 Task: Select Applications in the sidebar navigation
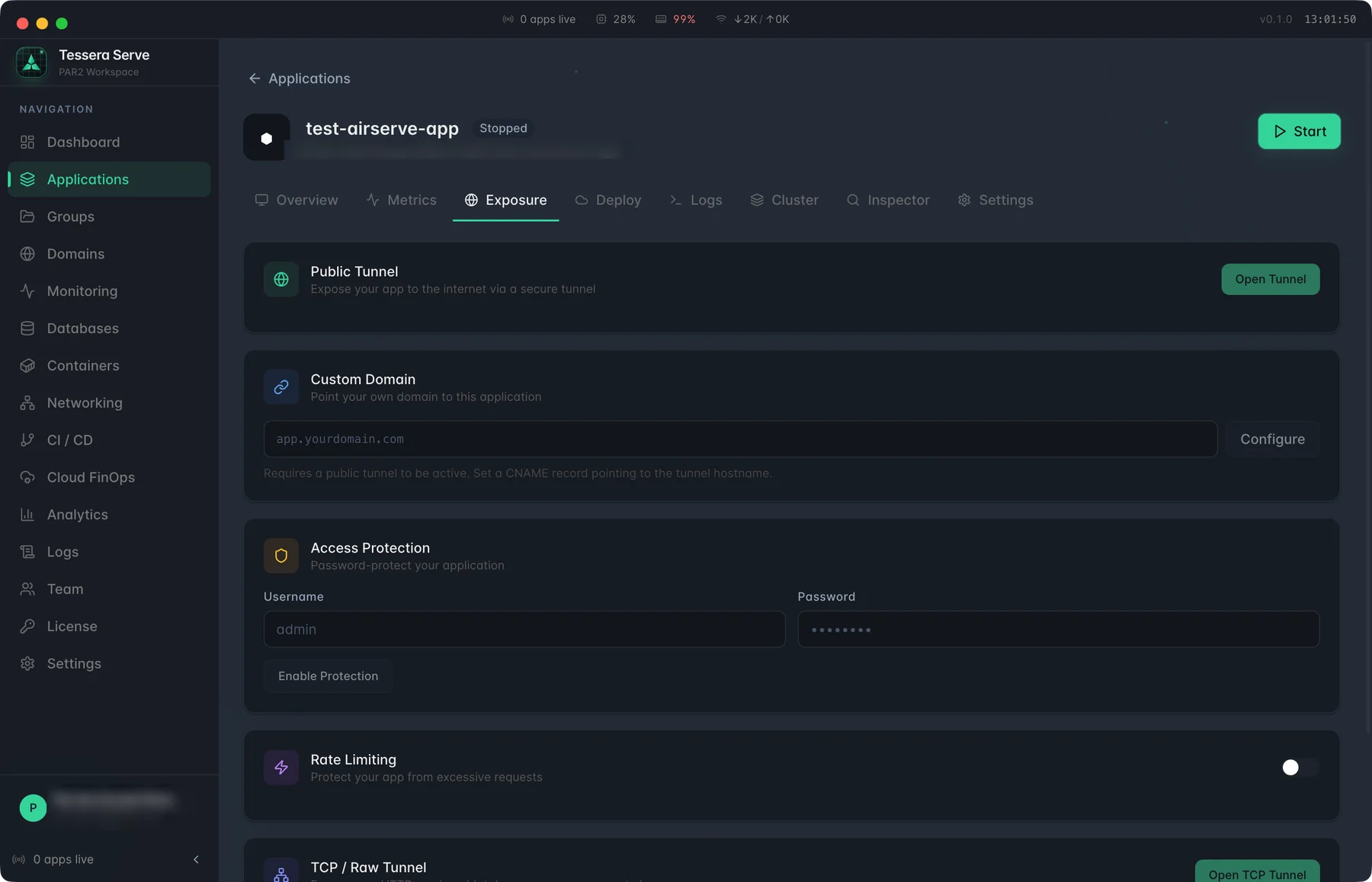coord(109,179)
